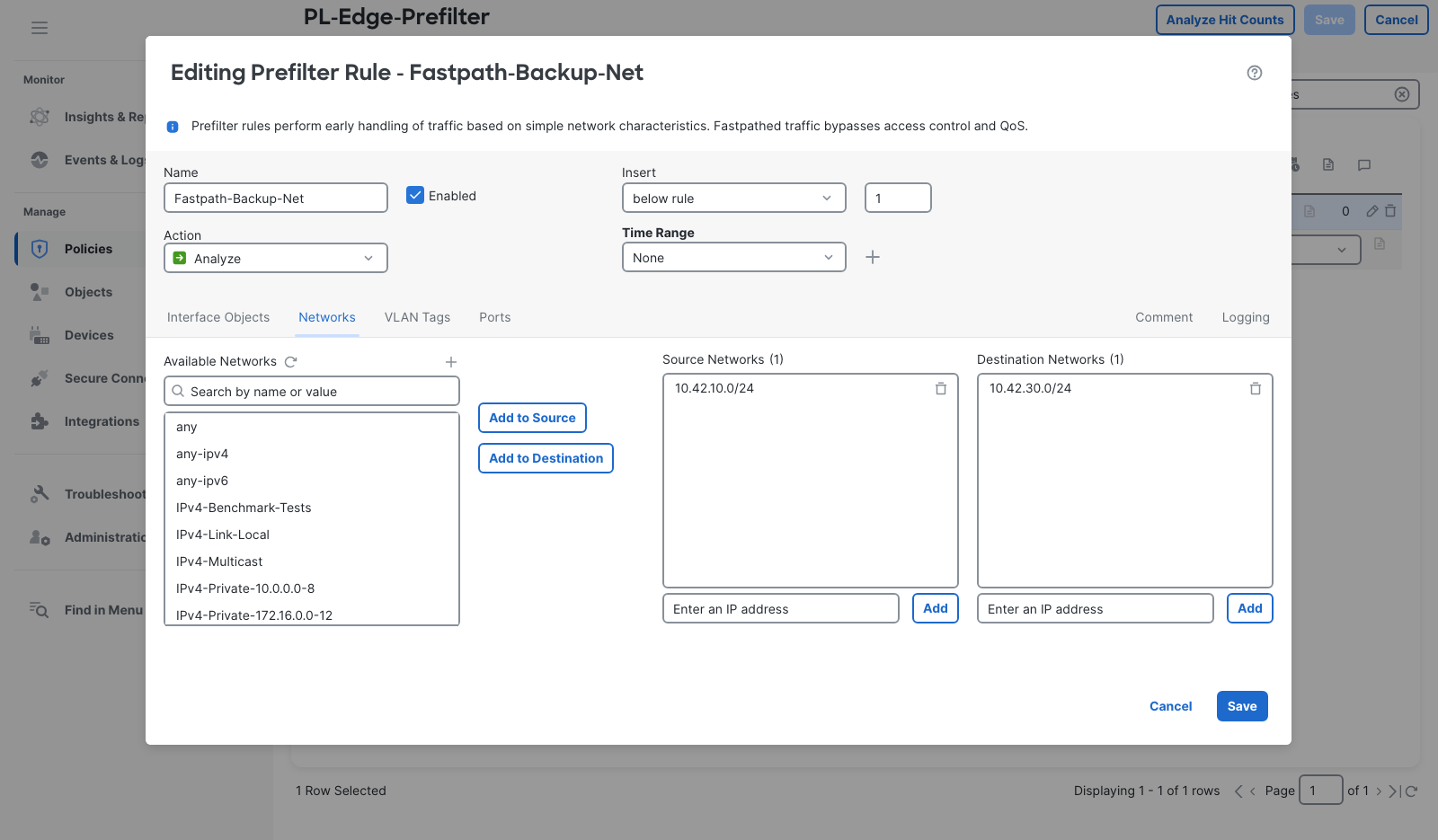
Task: Switch to the Interface Objects tab
Action: pyautogui.click(x=218, y=317)
